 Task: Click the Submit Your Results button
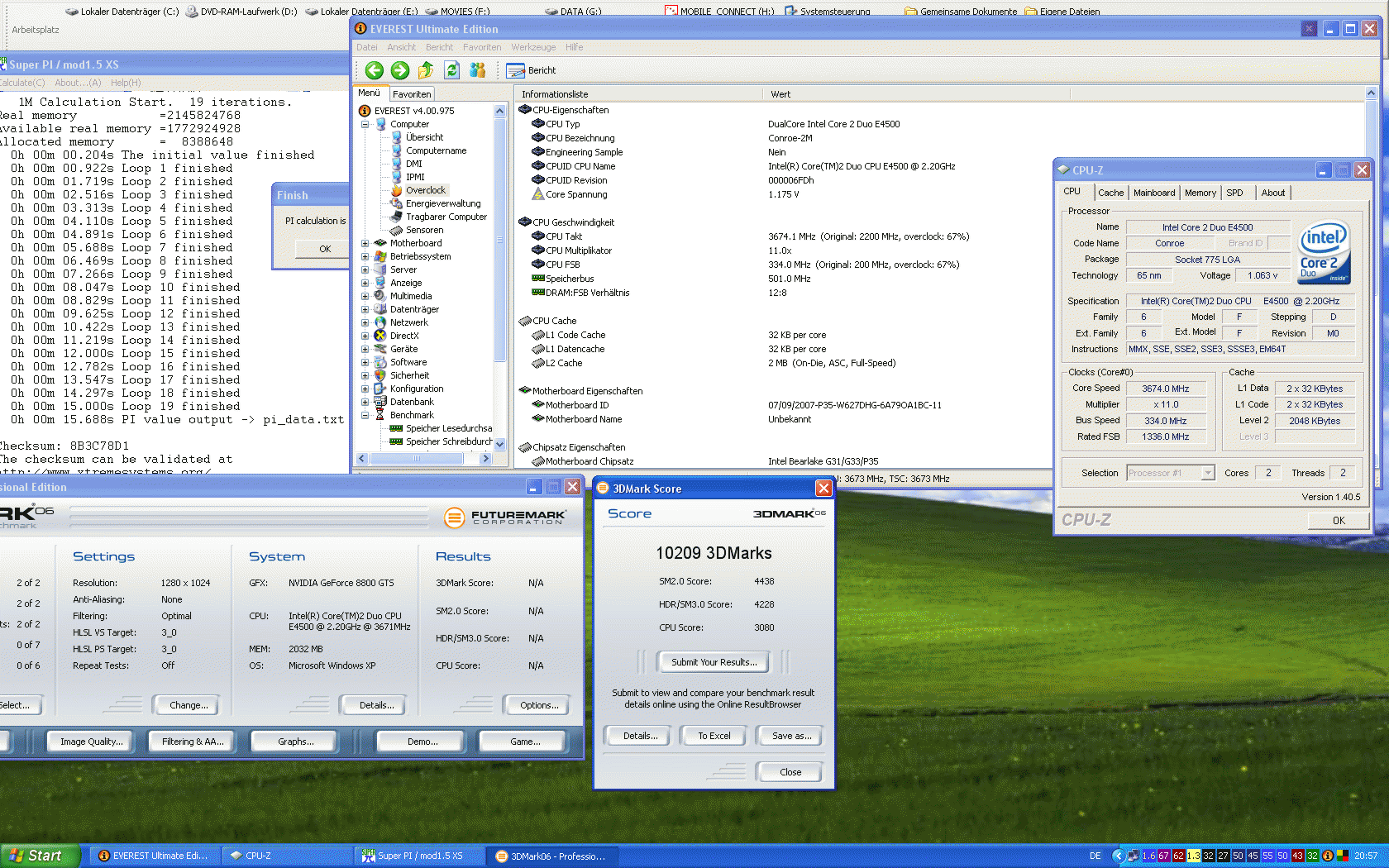714,662
